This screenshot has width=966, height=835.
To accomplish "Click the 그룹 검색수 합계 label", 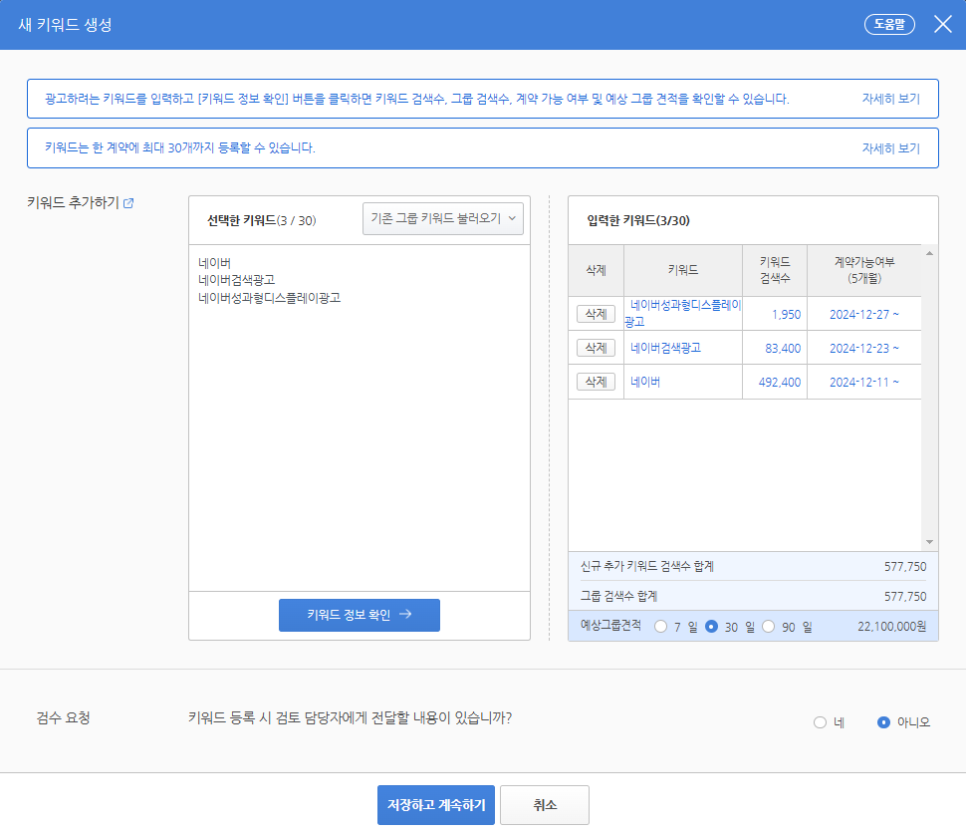I will 619,596.
